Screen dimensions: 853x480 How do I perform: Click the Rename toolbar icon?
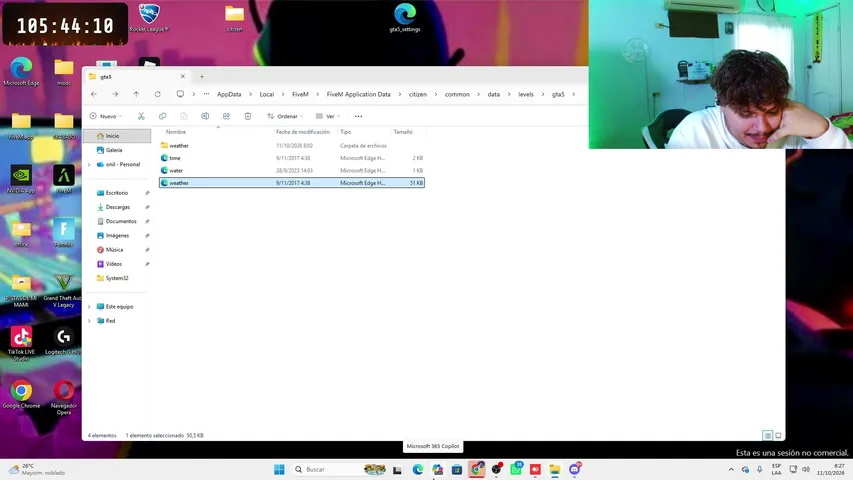[205, 116]
